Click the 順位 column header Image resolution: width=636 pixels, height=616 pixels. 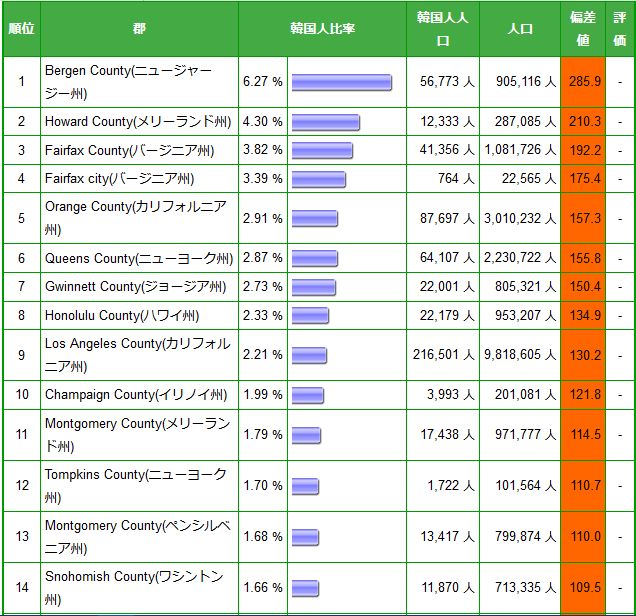[21, 28]
